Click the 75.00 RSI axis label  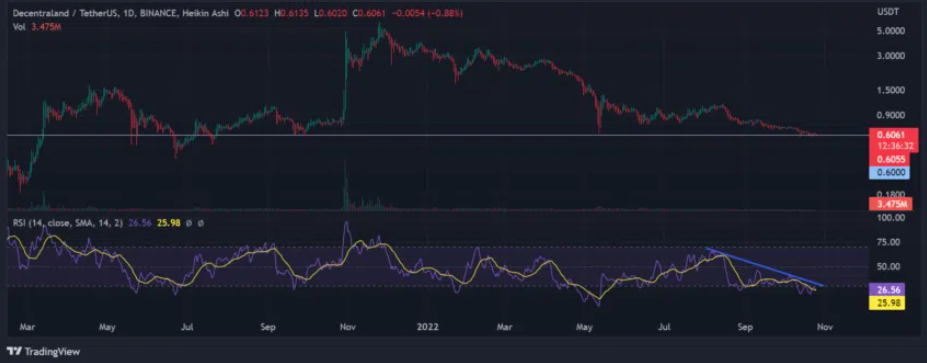[x=889, y=242]
